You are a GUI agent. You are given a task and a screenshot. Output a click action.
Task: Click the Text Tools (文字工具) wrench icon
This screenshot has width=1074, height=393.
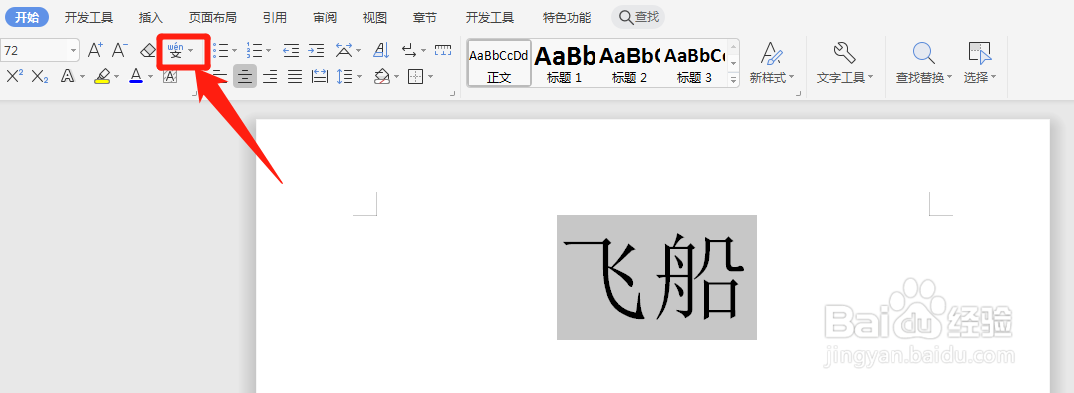tap(844, 53)
